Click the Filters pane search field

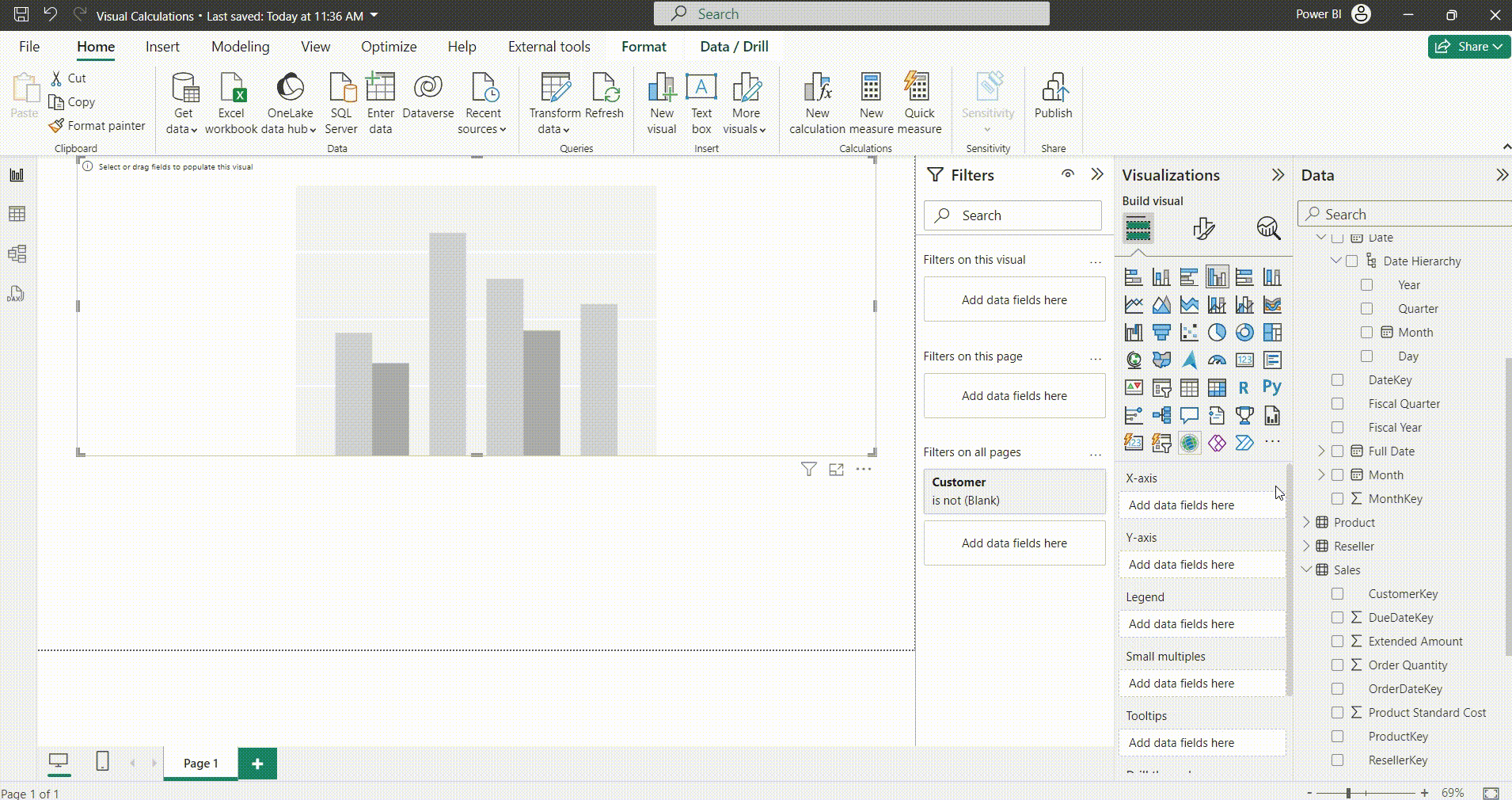tap(1013, 215)
